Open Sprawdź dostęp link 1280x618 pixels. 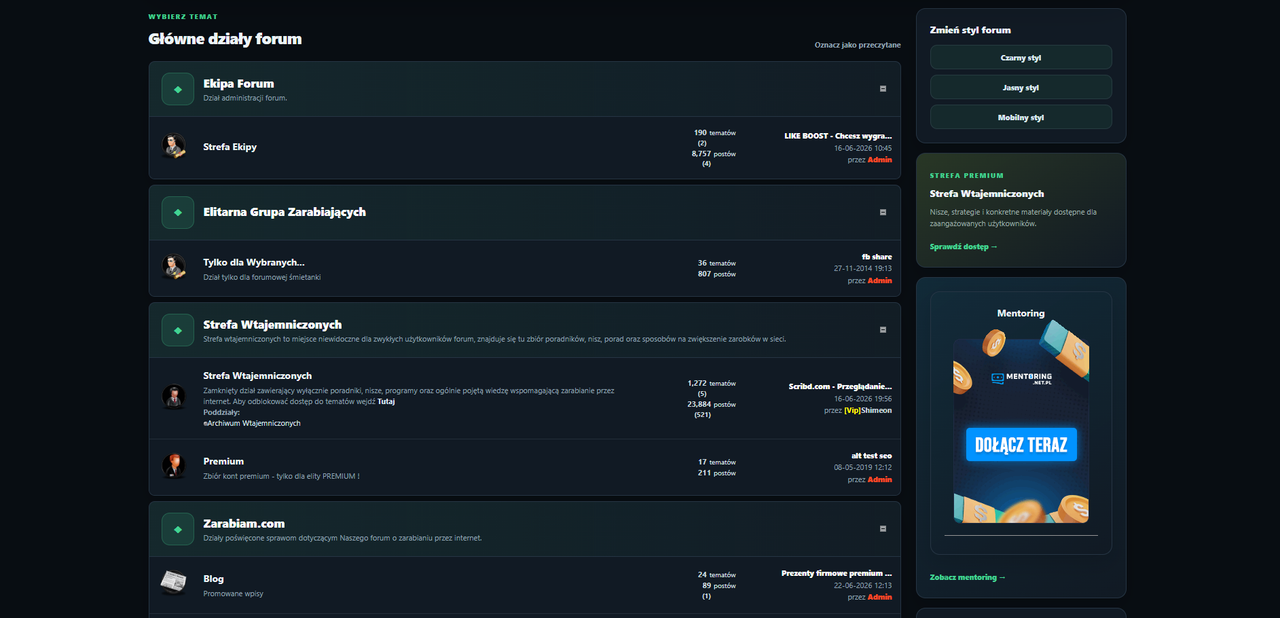pos(964,246)
